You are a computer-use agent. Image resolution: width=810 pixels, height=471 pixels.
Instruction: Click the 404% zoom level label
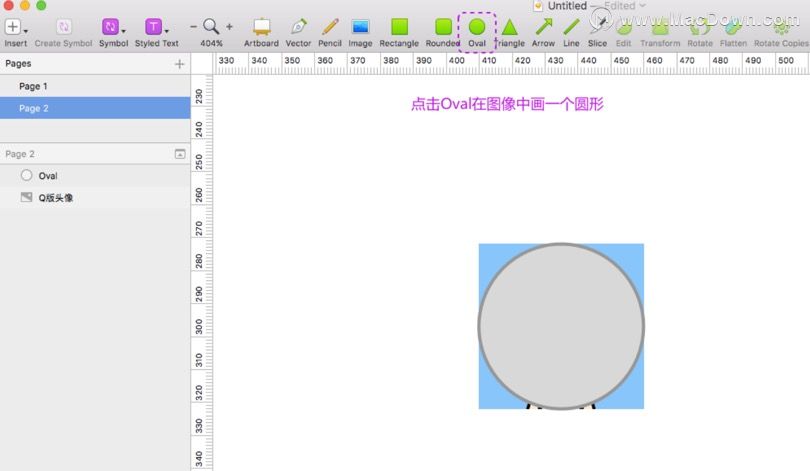pos(211,43)
